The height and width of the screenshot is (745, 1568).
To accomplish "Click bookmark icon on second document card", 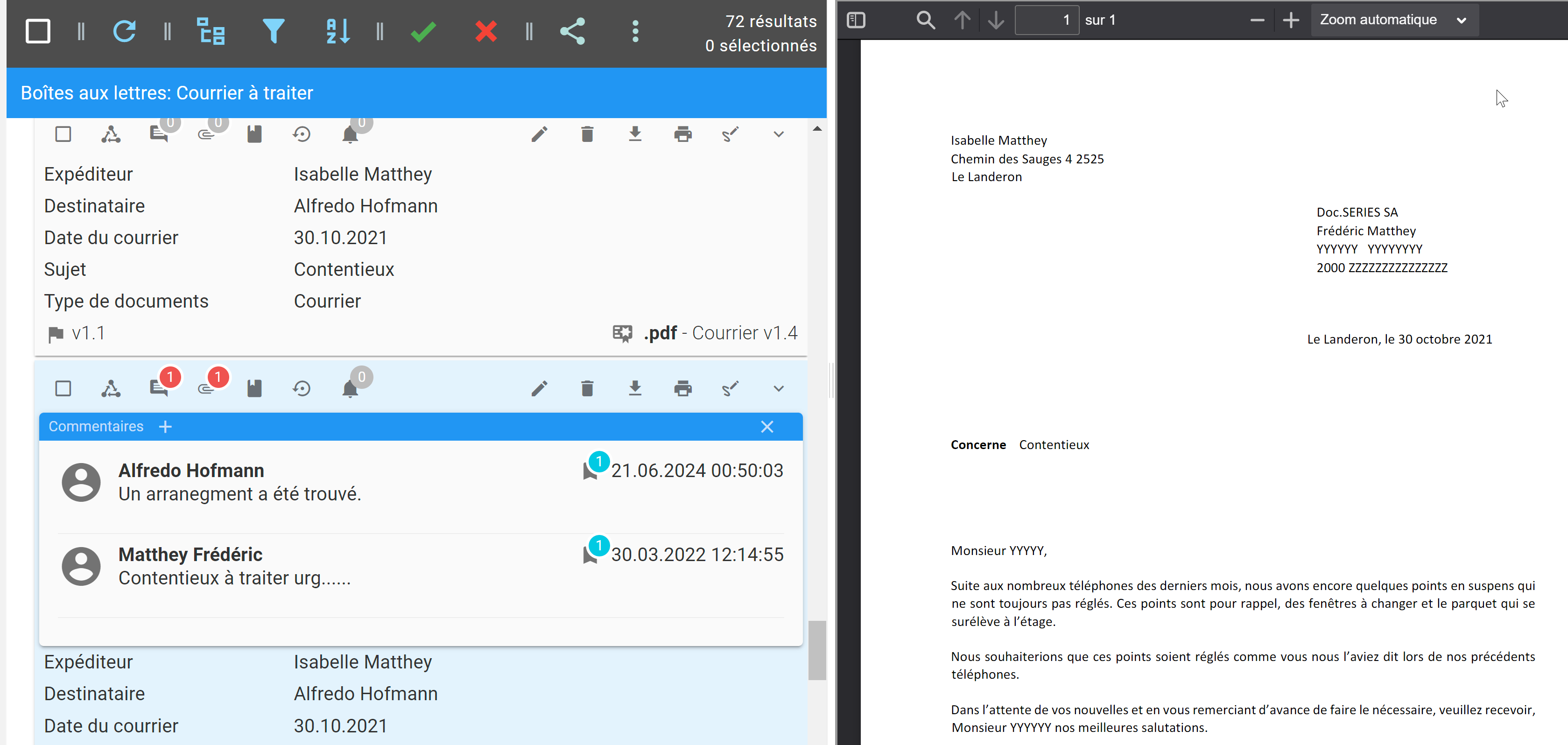I will point(254,388).
